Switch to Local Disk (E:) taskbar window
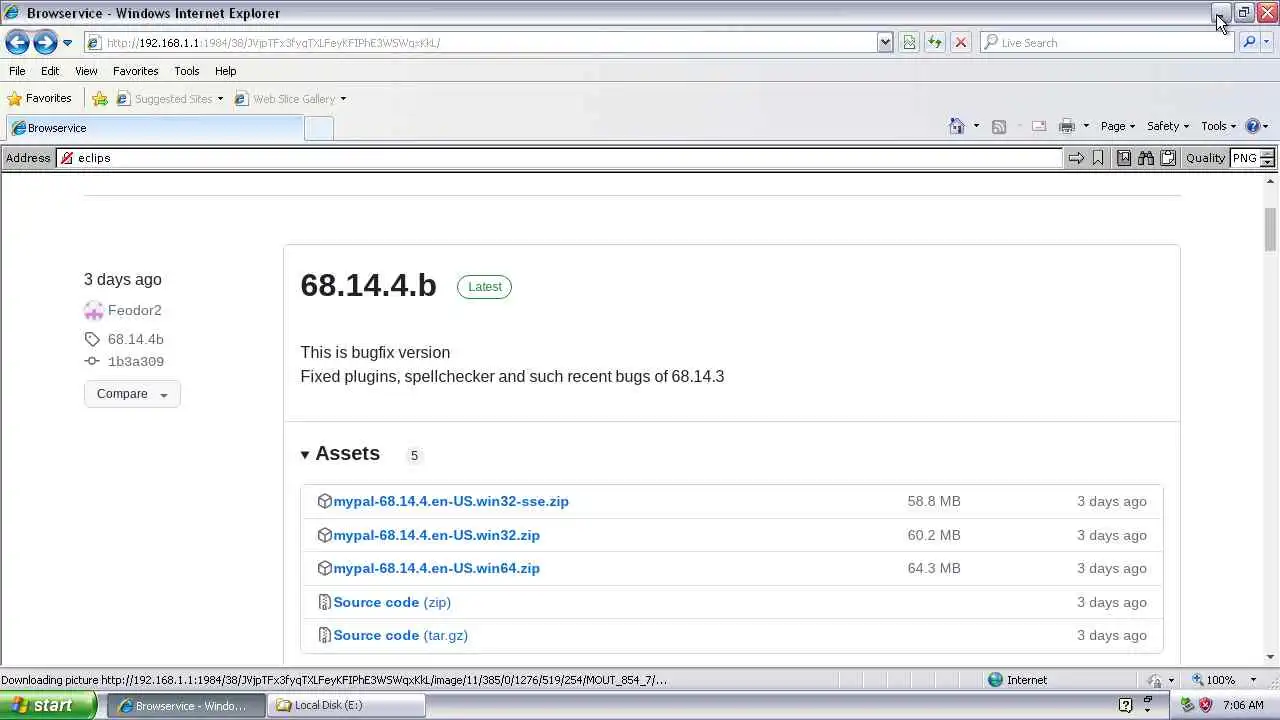 coord(347,705)
